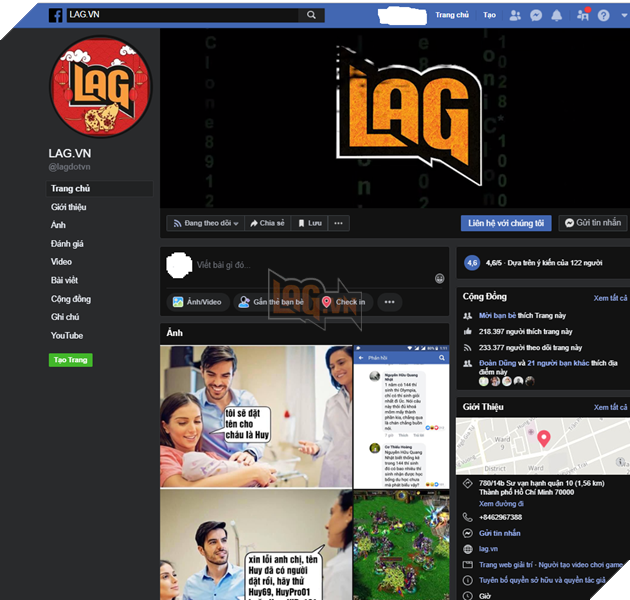
Task: Click Xem đường đi directions link
Action: tap(501, 504)
